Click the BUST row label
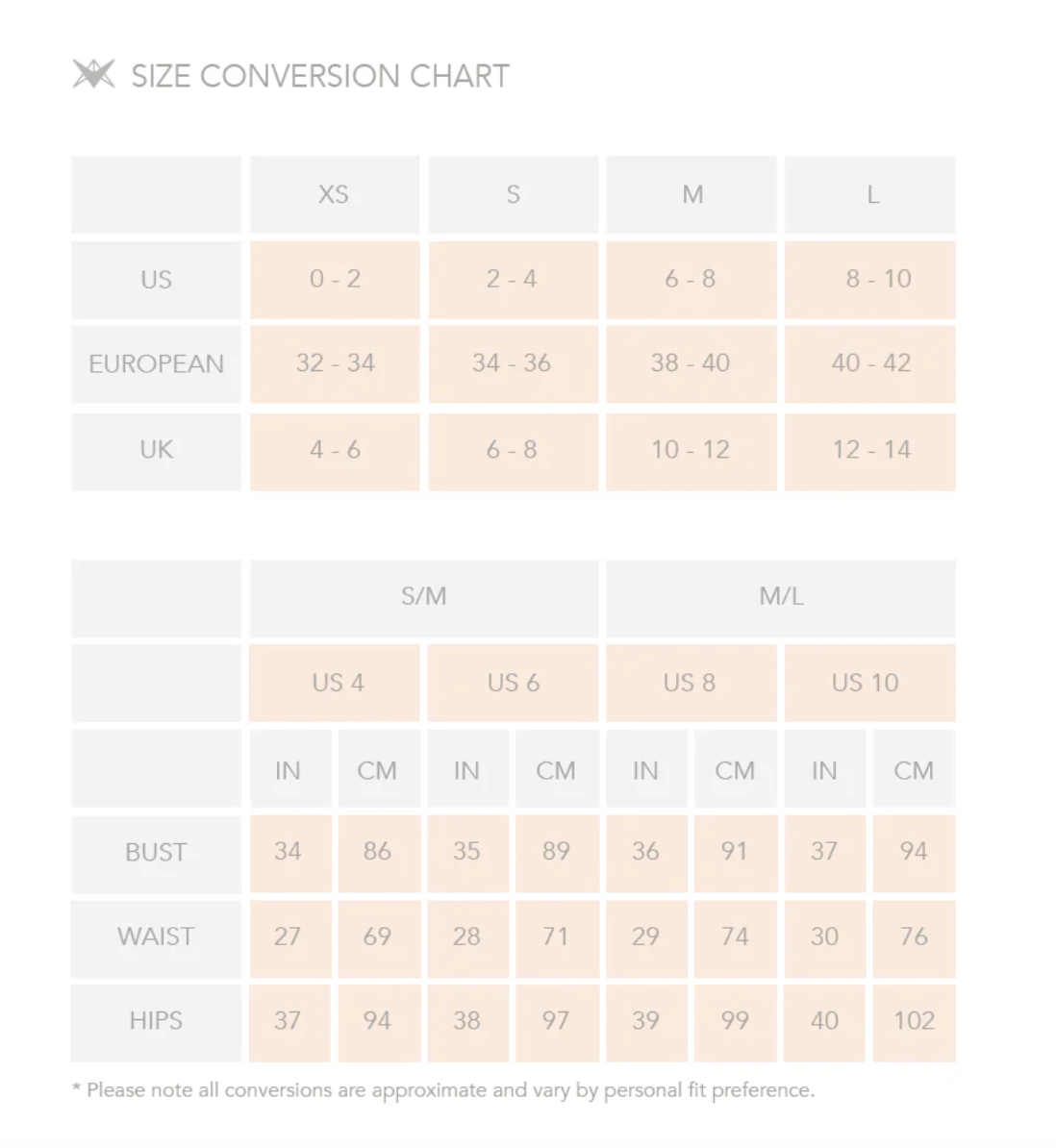Image resolution: width=1056 pixels, height=1148 pixels. coord(156,853)
